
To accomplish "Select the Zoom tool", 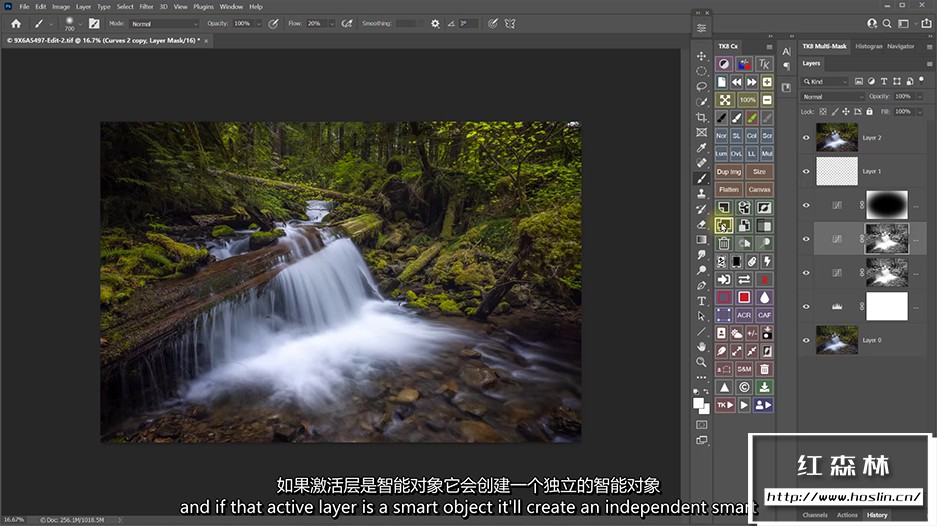I will click(x=701, y=361).
